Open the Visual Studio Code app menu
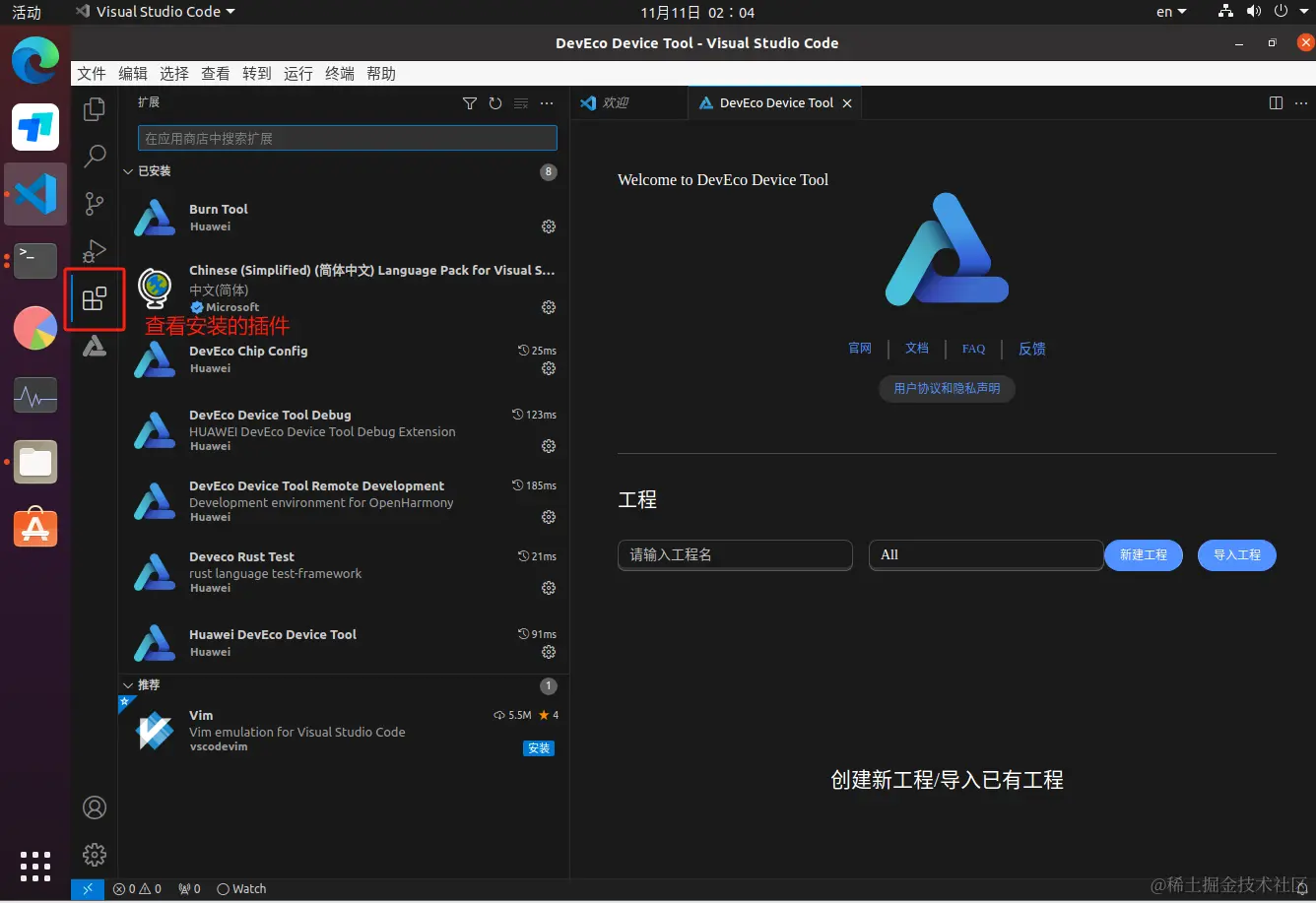The width and height of the screenshot is (1316, 903). pos(156,12)
